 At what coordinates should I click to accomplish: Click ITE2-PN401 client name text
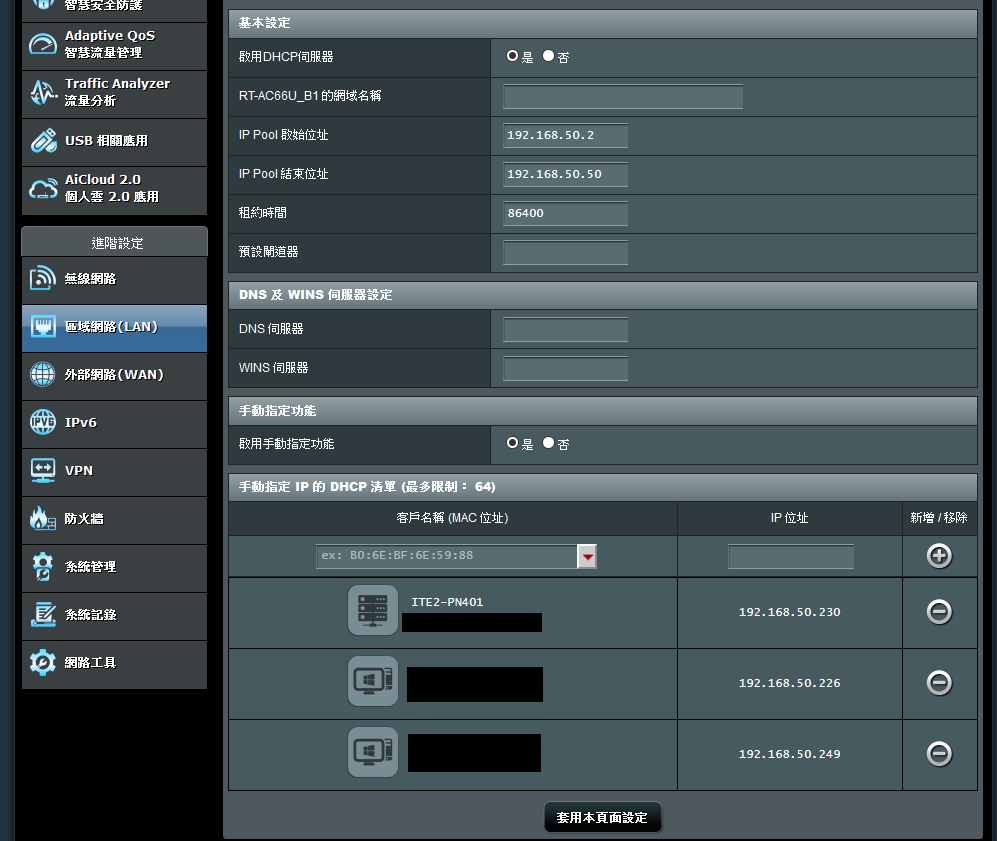point(447,602)
